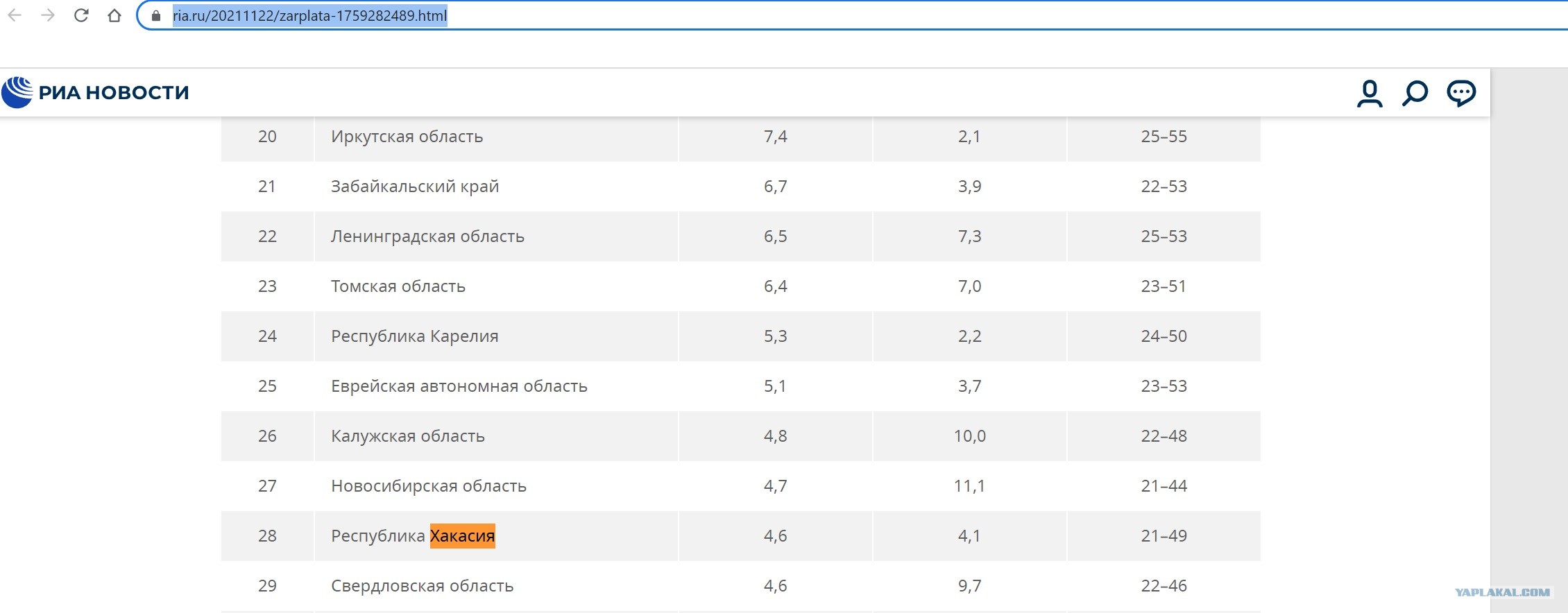The height and width of the screenshot is (613, 1568).
Task: Select the Иркутская область row
Action: (741, 137)
